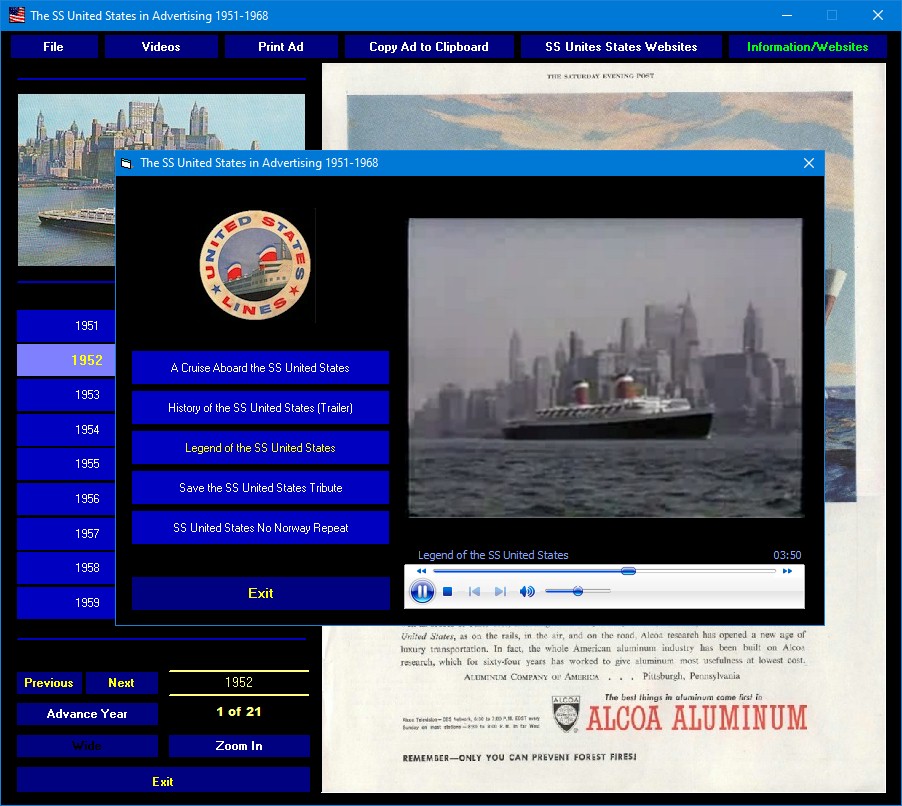902x806 pixels.
Task: Pause the video with the round pause button
Action: (x=422, y=591)
